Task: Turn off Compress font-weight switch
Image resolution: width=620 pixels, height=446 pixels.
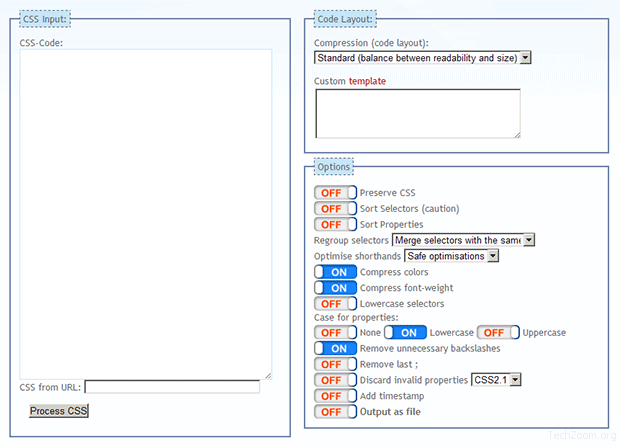Action: [x=335, y=288]
